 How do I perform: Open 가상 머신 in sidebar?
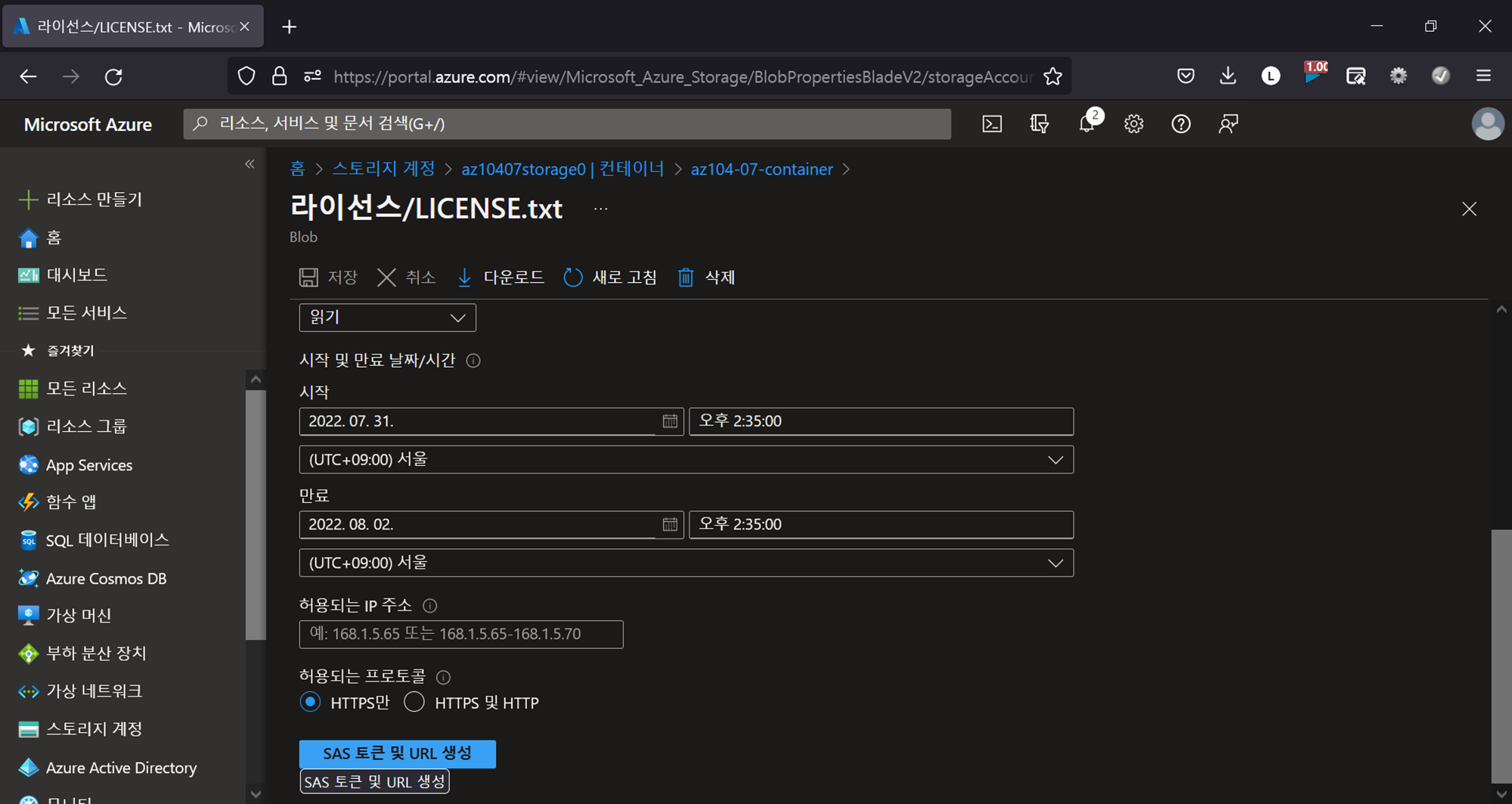click(x=65, y=616)
